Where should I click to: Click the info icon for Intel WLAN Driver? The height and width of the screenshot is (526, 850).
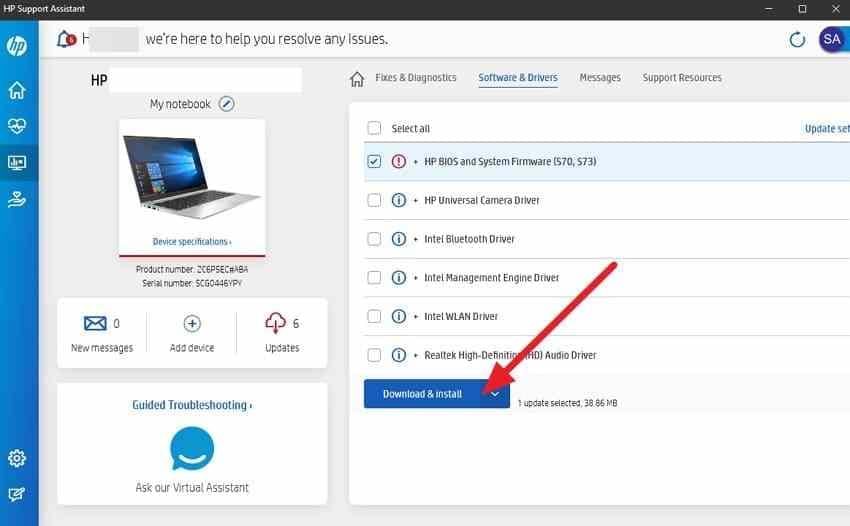[398, 316]
